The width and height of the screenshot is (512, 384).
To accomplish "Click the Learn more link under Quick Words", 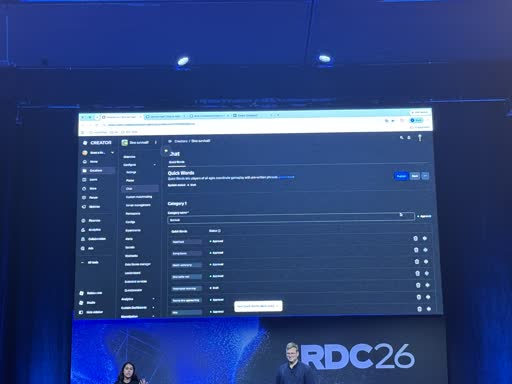I will [x=286, y=177].
